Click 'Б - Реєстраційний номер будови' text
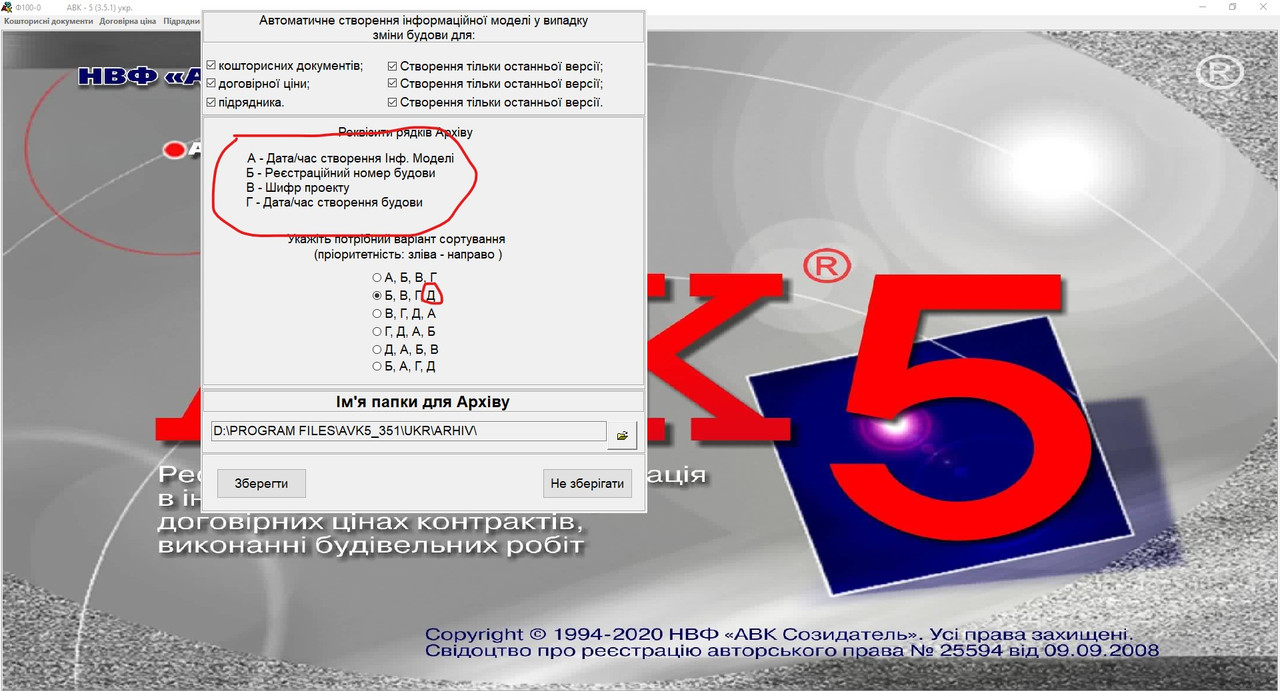This screenshot has height=691, width=1280. (x=340, y=173)
